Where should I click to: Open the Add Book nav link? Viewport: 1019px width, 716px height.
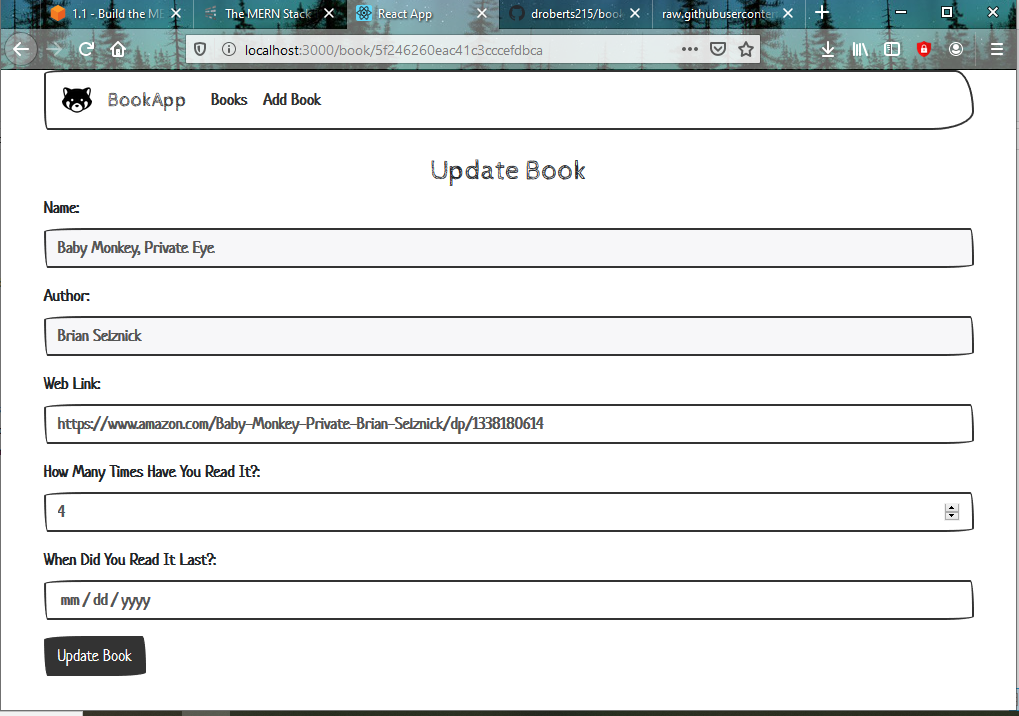(x=292, y=99)
